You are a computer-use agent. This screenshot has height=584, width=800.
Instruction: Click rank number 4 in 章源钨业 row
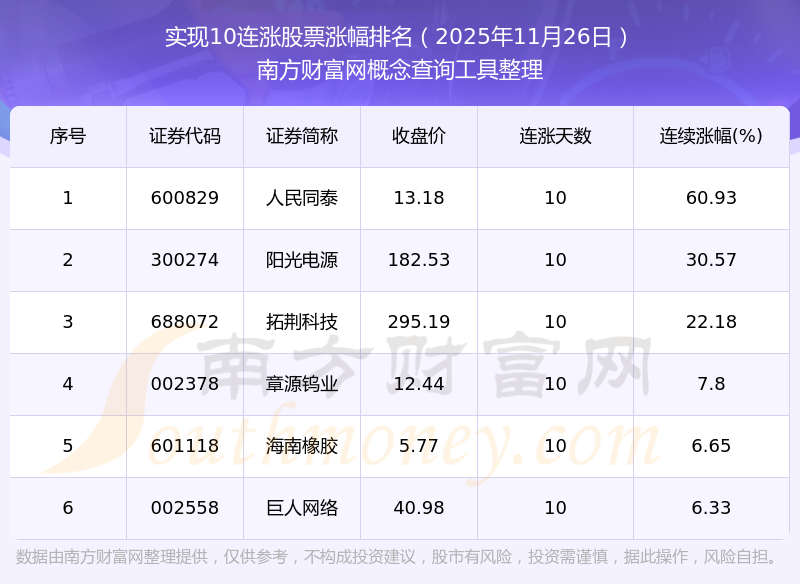click(68, 384)
